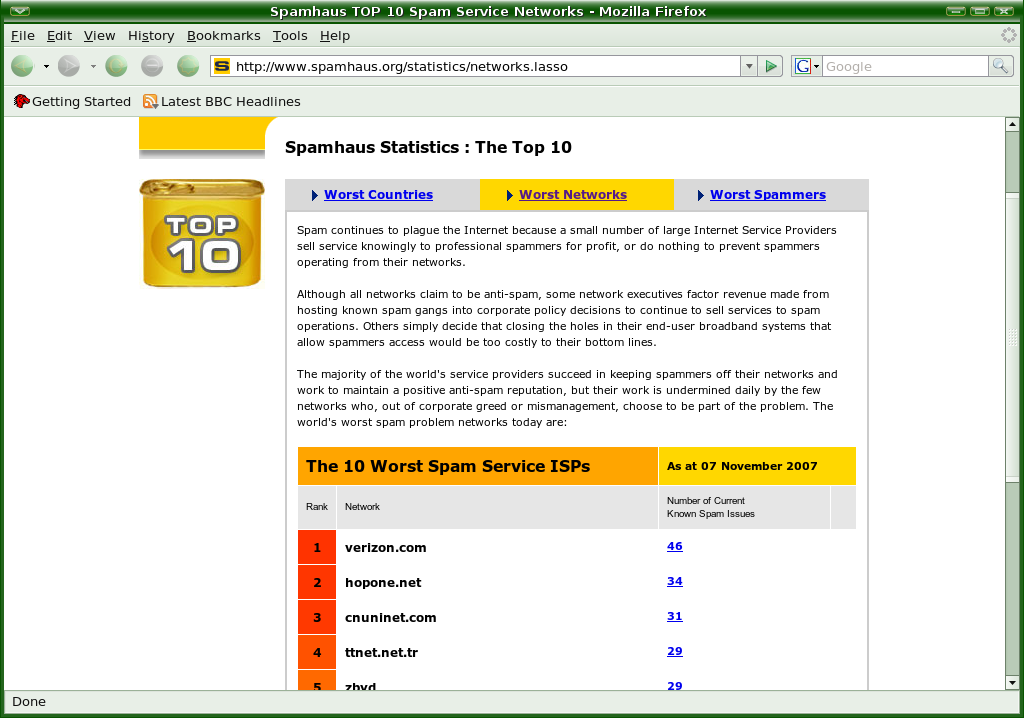The height and width of the screenshot is (718, 1024).
Task: Open the window menu icon in title bar
Action: (20, 11)
